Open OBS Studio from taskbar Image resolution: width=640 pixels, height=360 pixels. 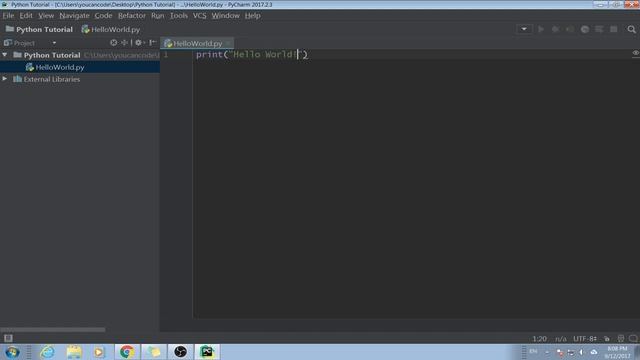[x=180, y=352]
